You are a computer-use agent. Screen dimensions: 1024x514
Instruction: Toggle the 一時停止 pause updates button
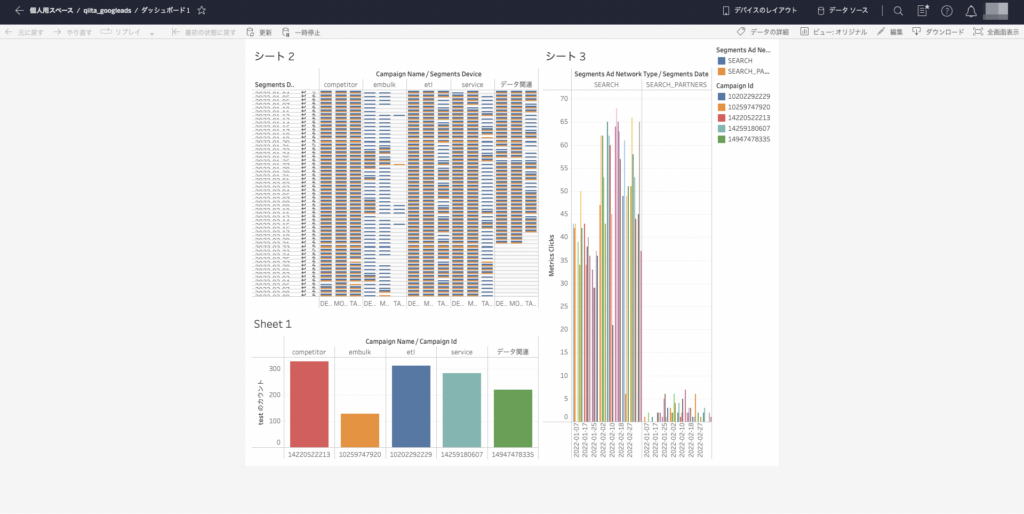(301, 32)
